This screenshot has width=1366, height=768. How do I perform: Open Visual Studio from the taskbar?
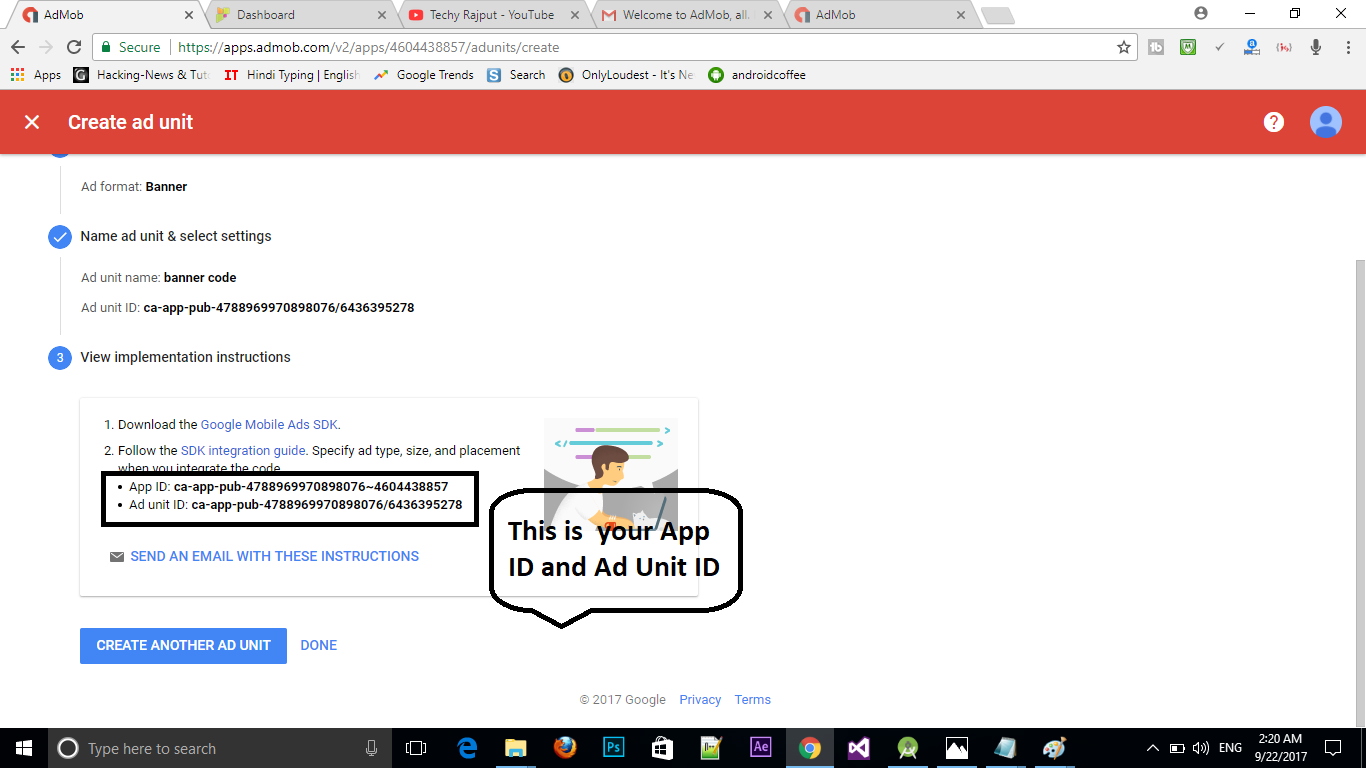tap(859, 748)
